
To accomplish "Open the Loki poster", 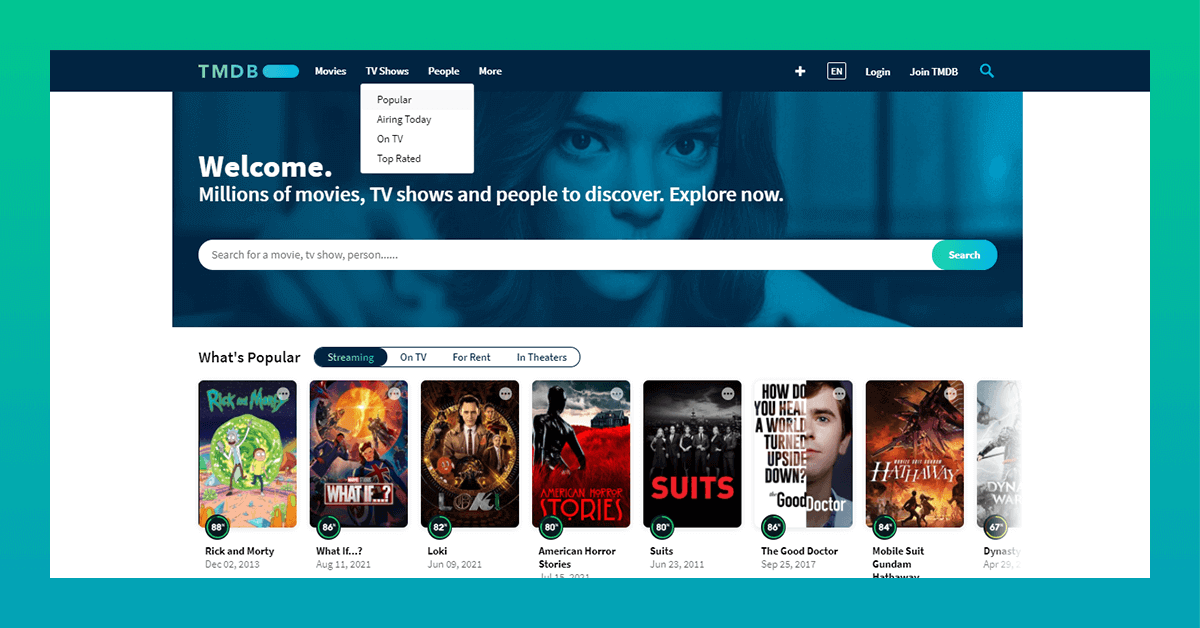I will (470, 453).
